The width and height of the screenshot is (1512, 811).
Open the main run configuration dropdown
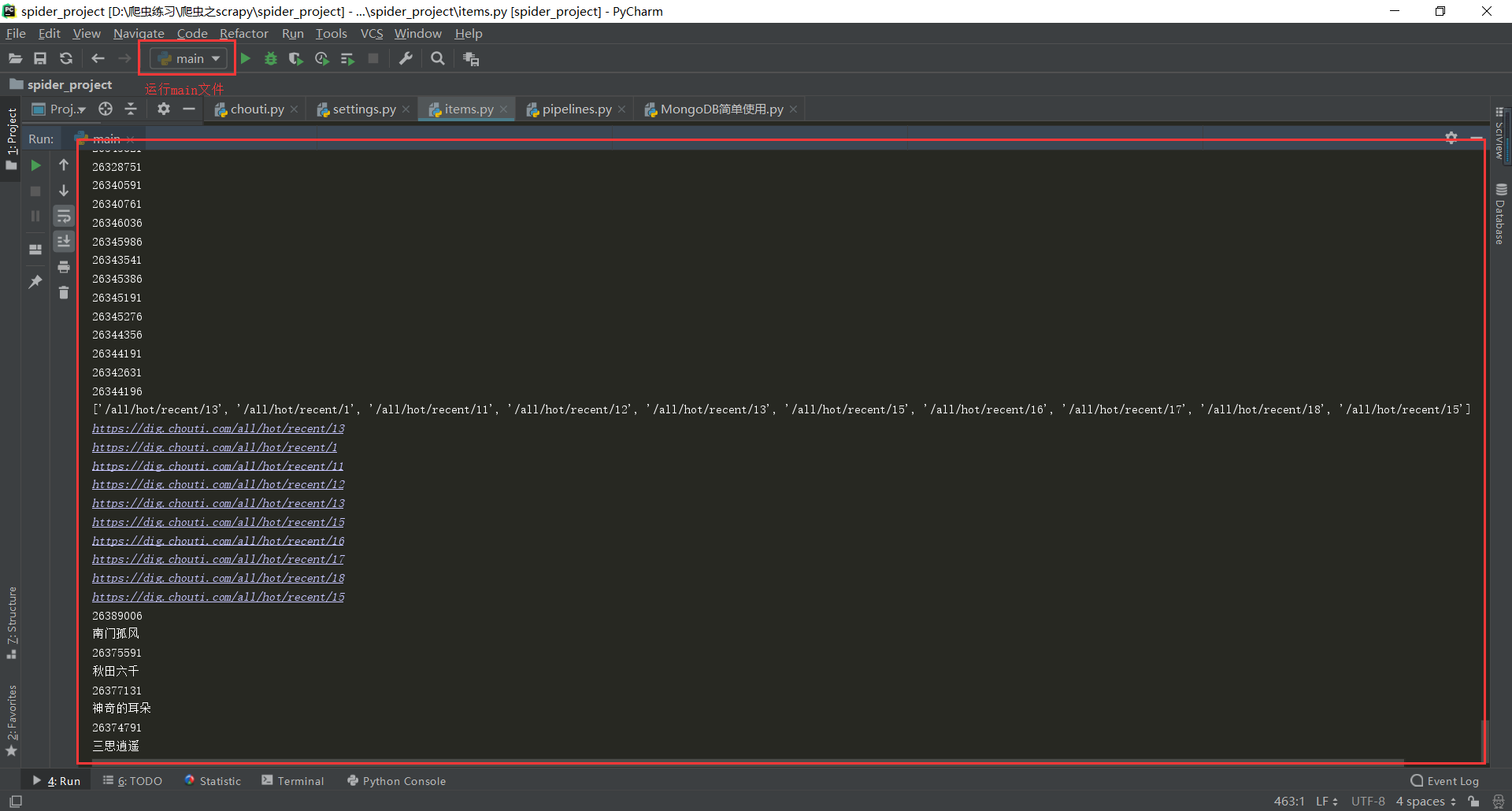pos(189,58)
